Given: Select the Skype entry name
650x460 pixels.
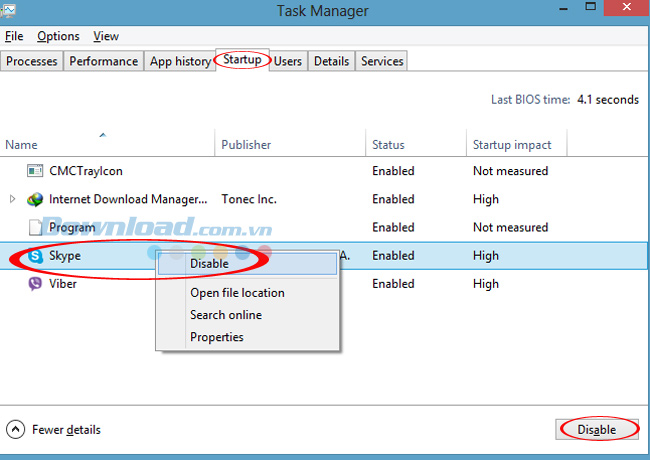Looking at the screenshot, I should (65, 256).
